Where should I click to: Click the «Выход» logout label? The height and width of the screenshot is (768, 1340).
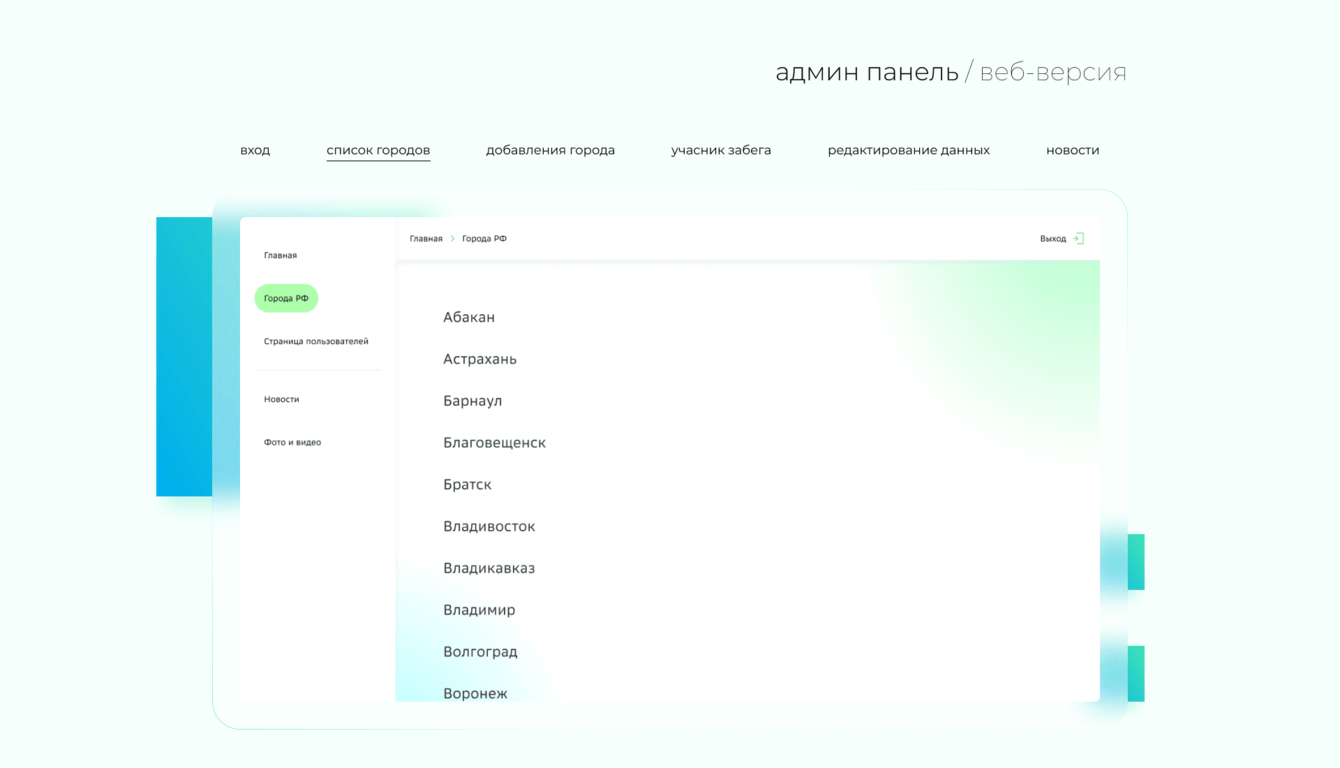point(1053,239)
